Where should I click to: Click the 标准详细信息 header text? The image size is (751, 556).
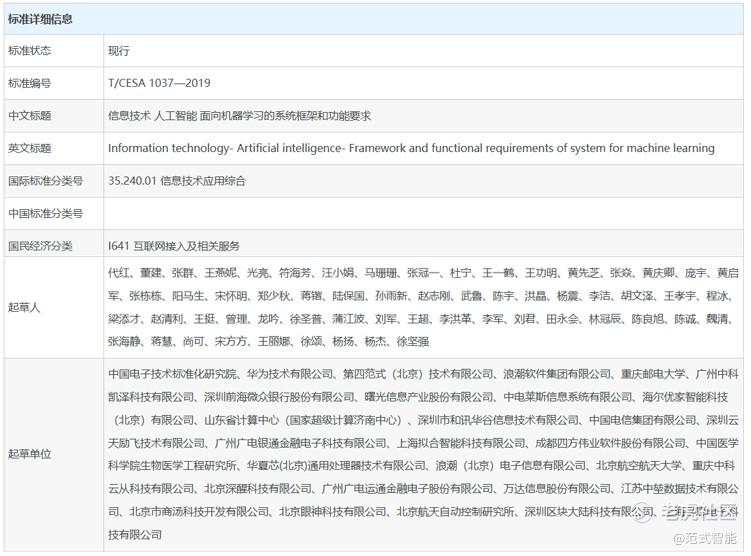pyautogui.click(x=40, y=19)
